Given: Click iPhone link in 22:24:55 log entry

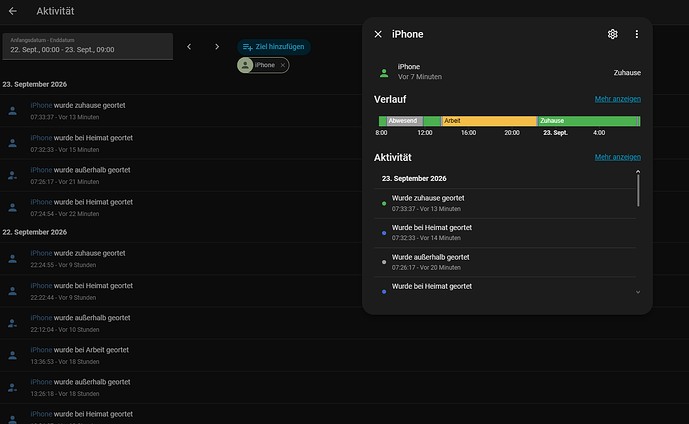Looking at the screenshot, I should [x=41, y=254].
